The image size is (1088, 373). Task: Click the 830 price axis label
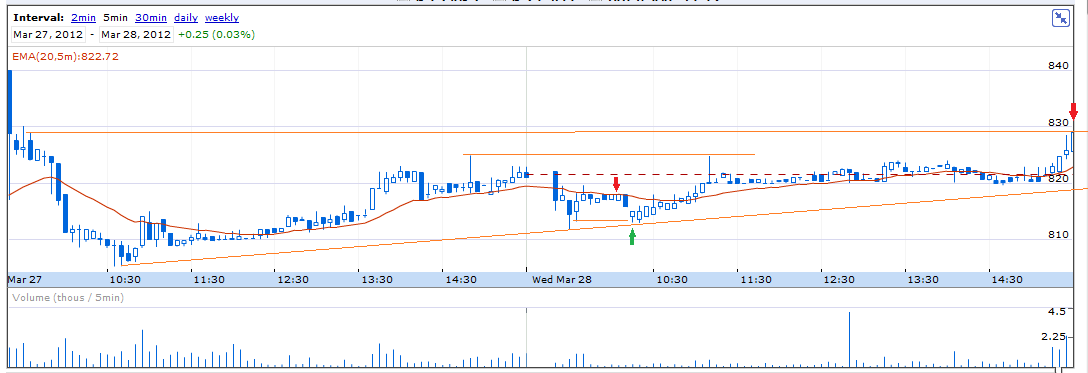click(1057, 122)
